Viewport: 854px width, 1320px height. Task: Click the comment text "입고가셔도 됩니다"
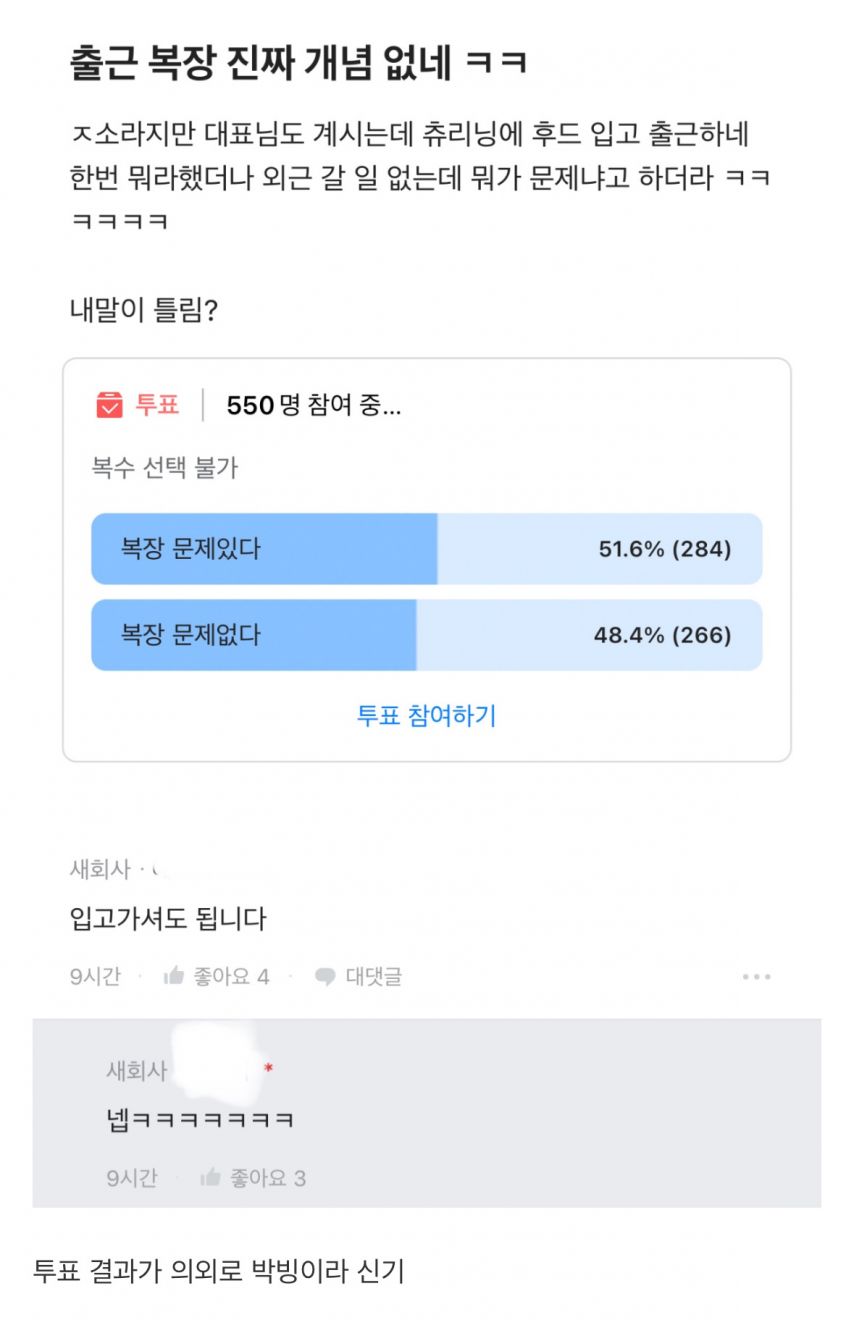[168, 918]
